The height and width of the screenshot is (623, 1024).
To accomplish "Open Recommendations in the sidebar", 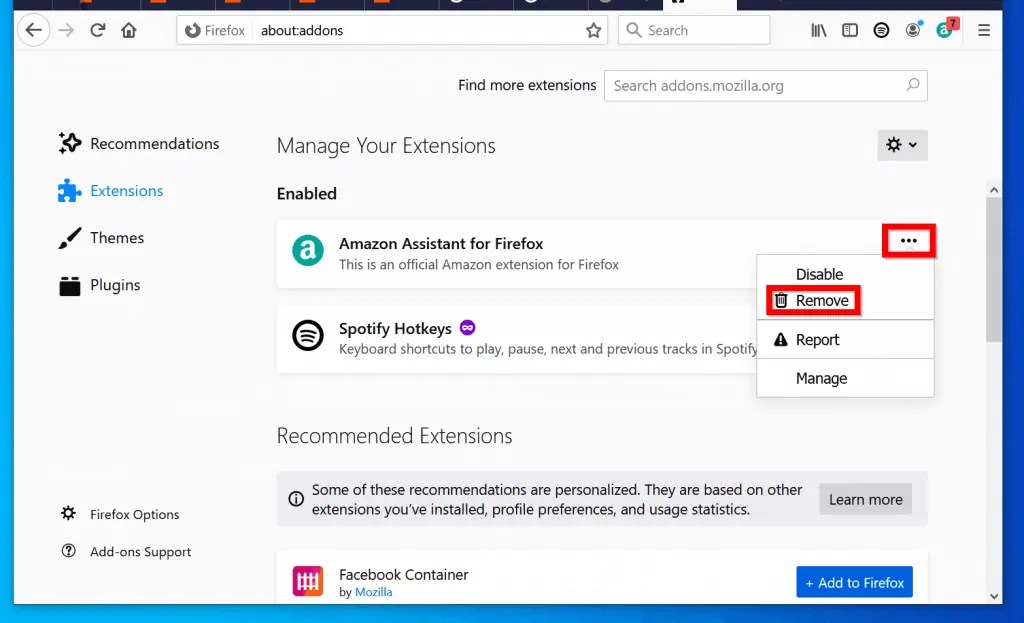I will click(155, 143).
